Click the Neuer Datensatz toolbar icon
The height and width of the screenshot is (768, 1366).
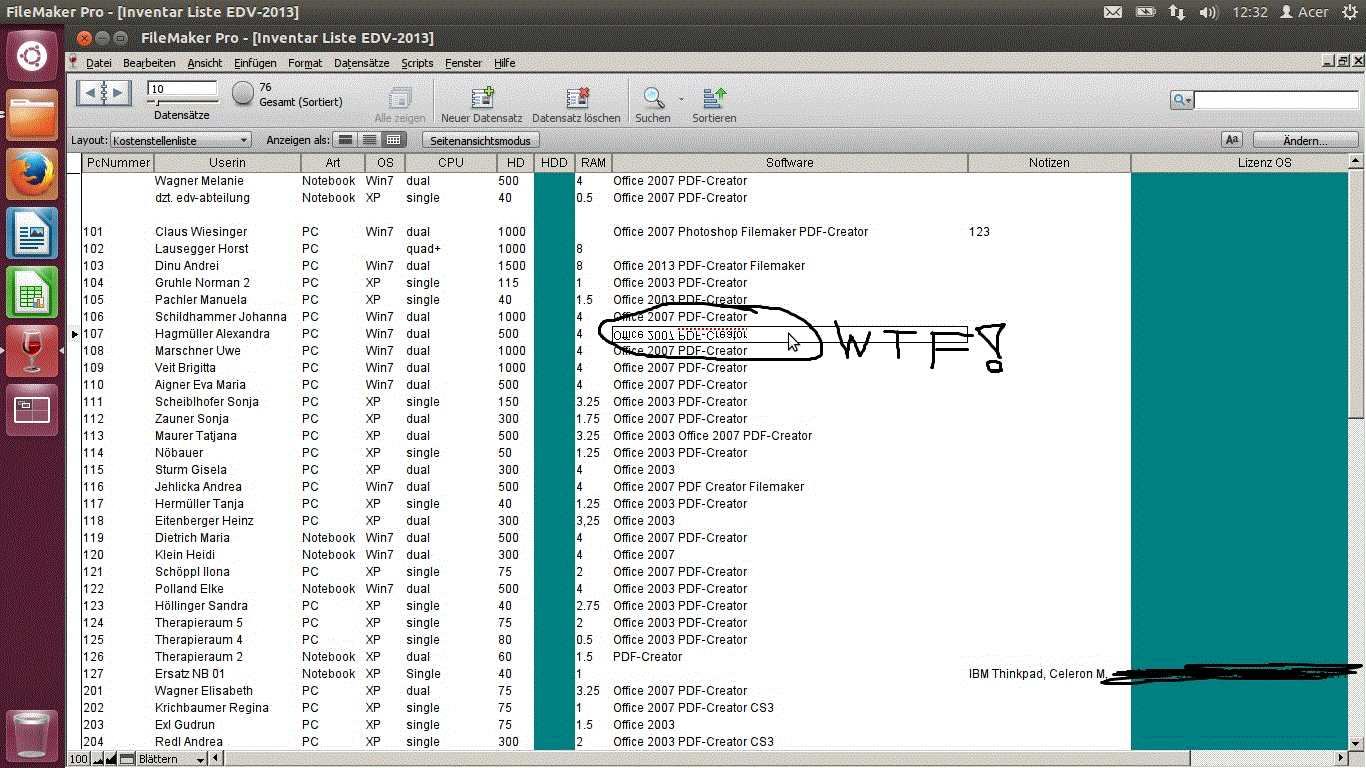[x=482, y=97]
